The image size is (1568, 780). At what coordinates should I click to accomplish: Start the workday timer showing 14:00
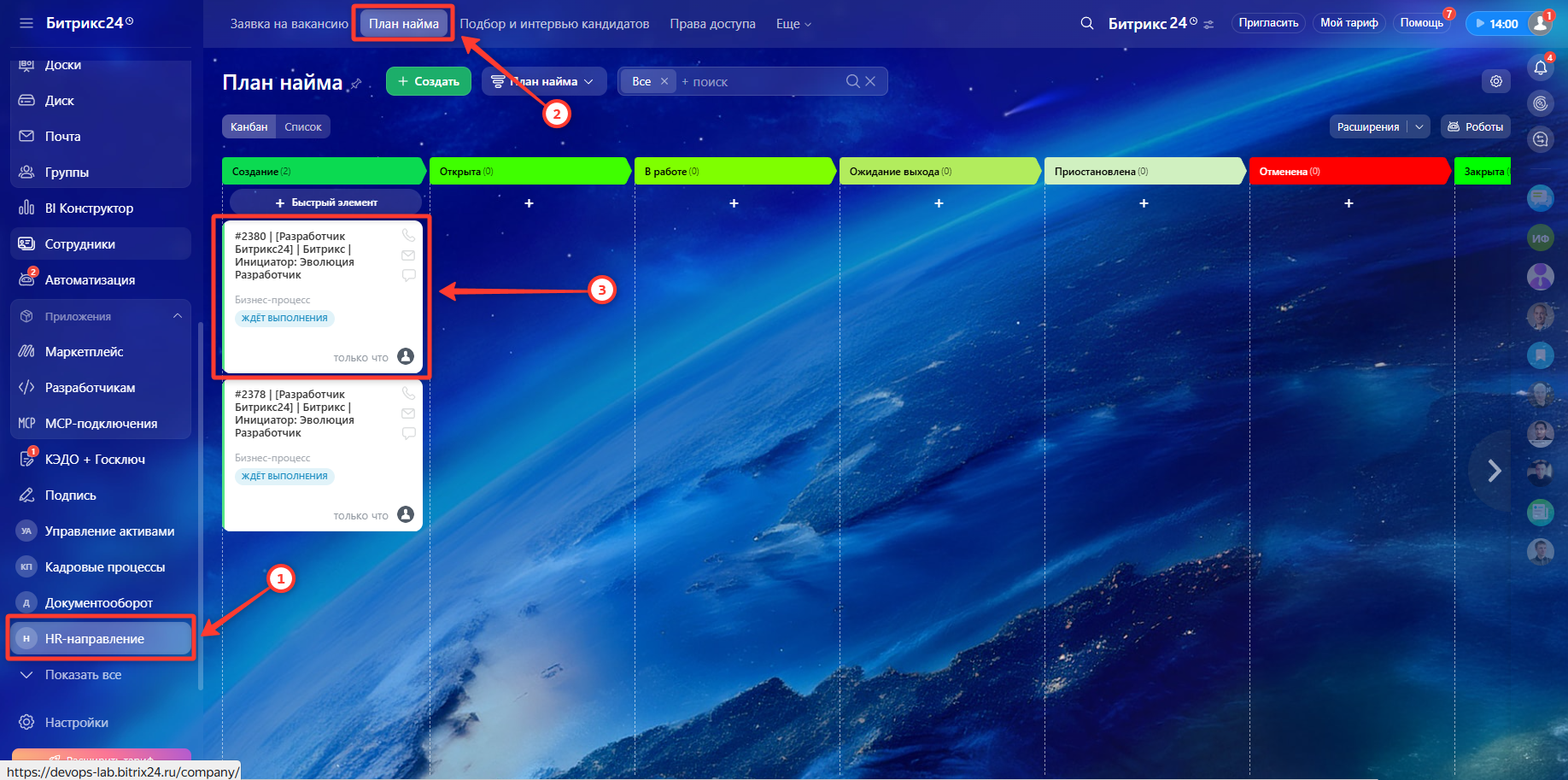[x=1496, y=24]
